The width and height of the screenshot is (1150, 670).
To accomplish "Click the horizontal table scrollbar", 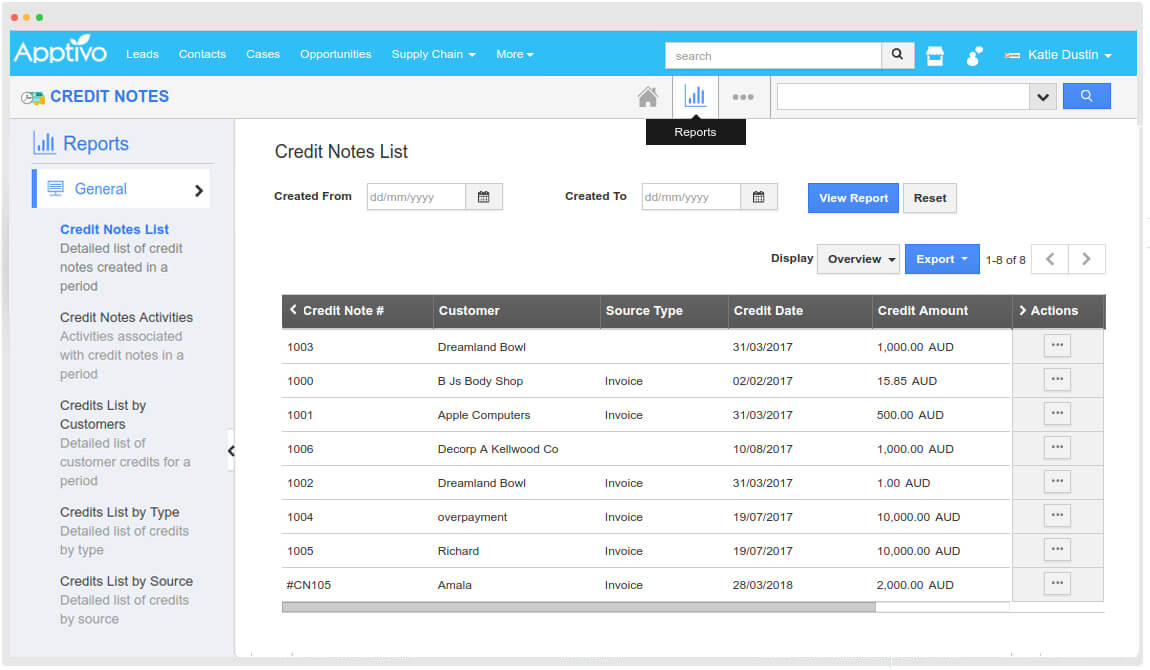I will pos(578,606).
